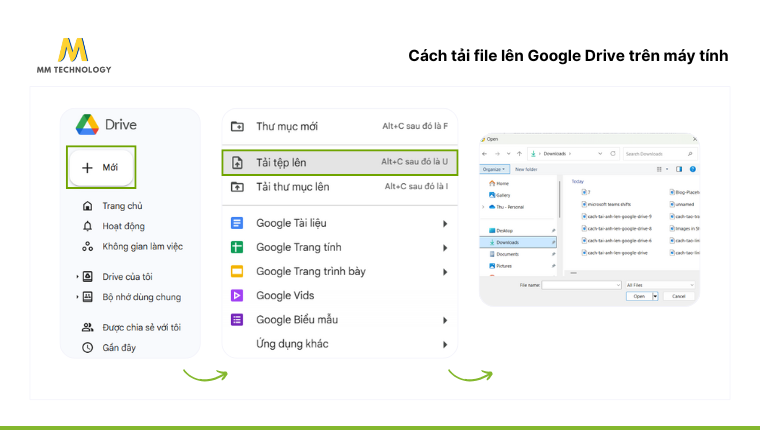
Task: Click the folder upload icon
Action: pyautogui.click(x=237, y=187)
